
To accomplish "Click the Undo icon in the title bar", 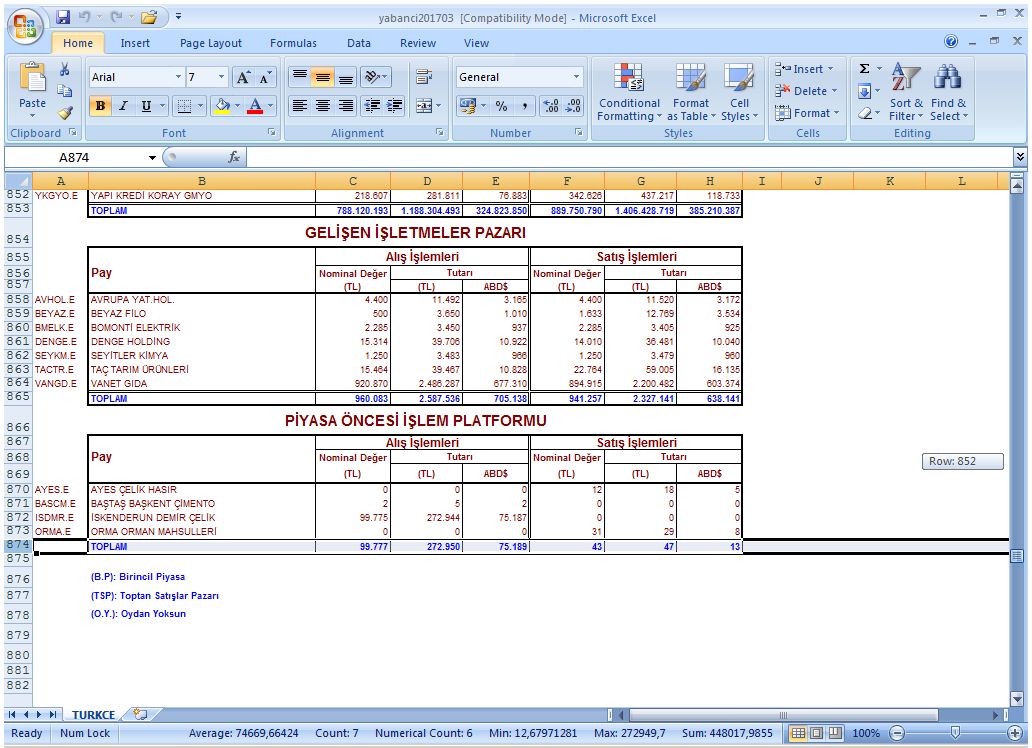I will (x=84, y=17).
